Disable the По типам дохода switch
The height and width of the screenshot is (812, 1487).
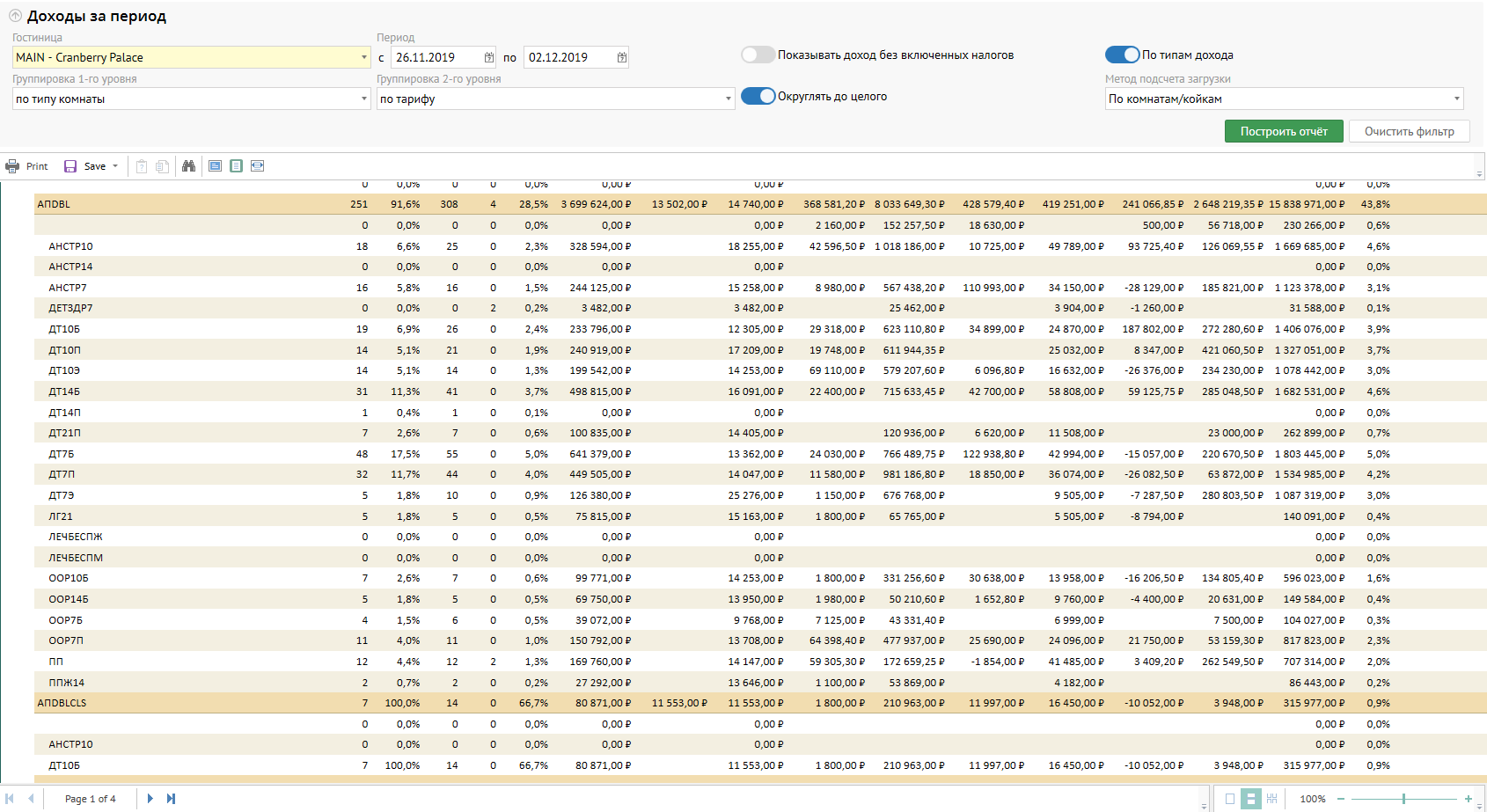pyautogui.click(x=1122, y=55)
